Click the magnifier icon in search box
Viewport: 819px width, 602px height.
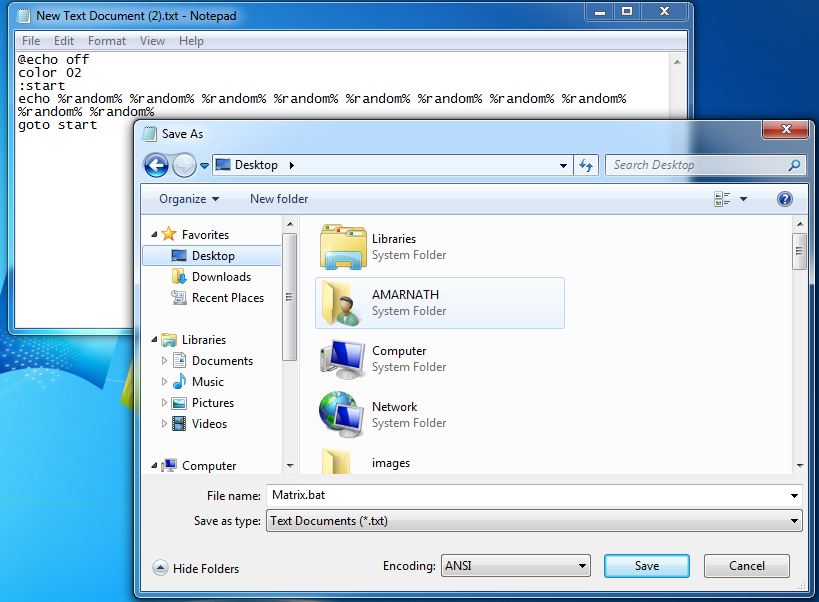[794, 166]
